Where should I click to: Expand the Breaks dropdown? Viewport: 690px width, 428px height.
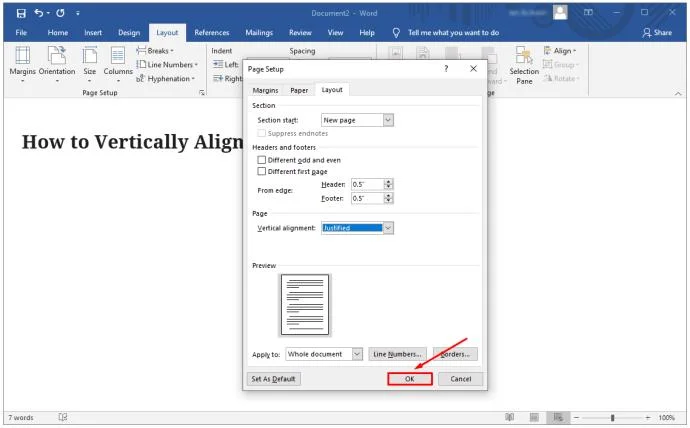point(155,51)
